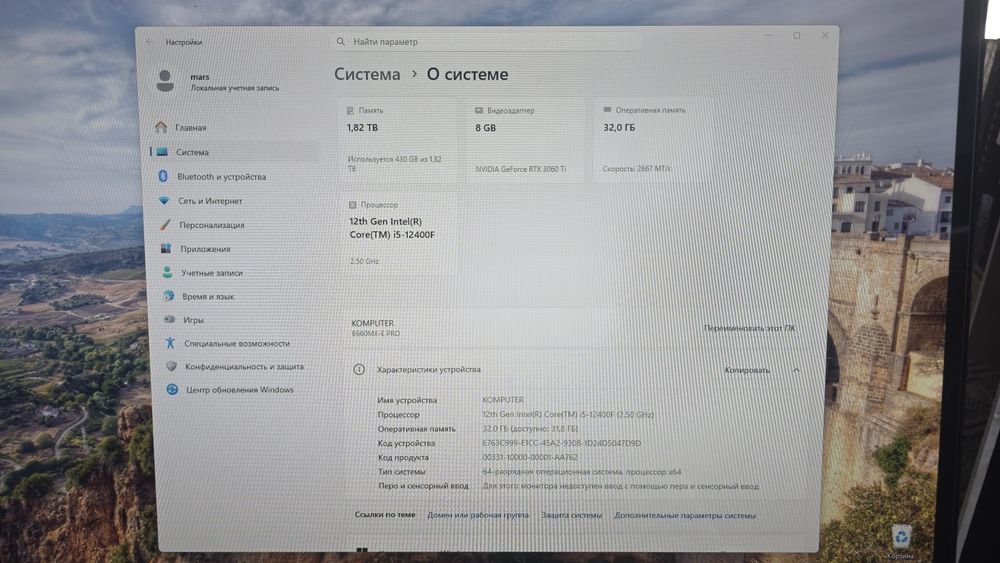Select the Система monitor icon
Viewport: 1000px width, 563px height.
click(163, 152)
